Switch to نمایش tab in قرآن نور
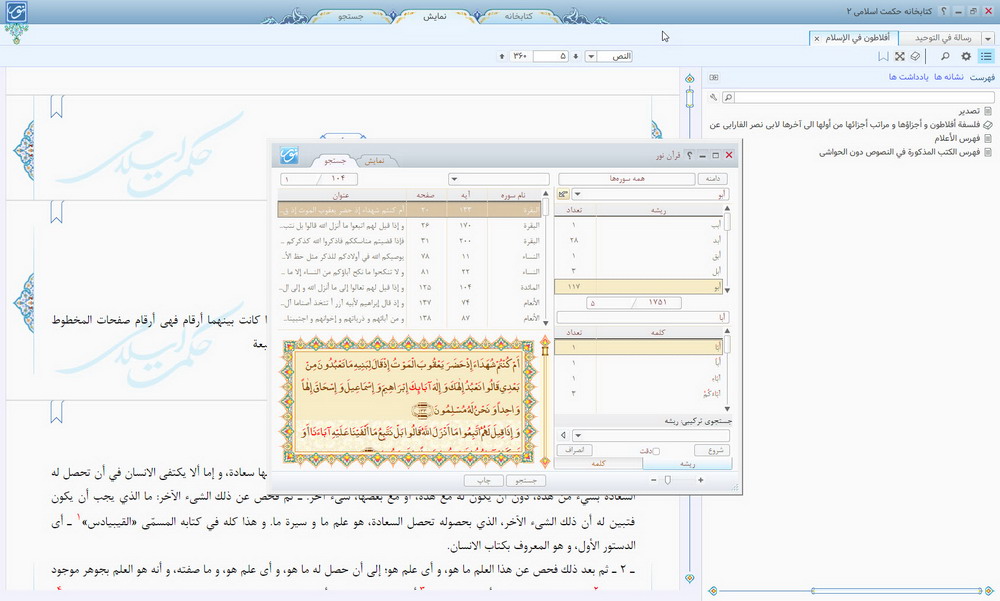The width and height of the screenshot is (1000, 601). pyautogui.click(x=374, y=160)
